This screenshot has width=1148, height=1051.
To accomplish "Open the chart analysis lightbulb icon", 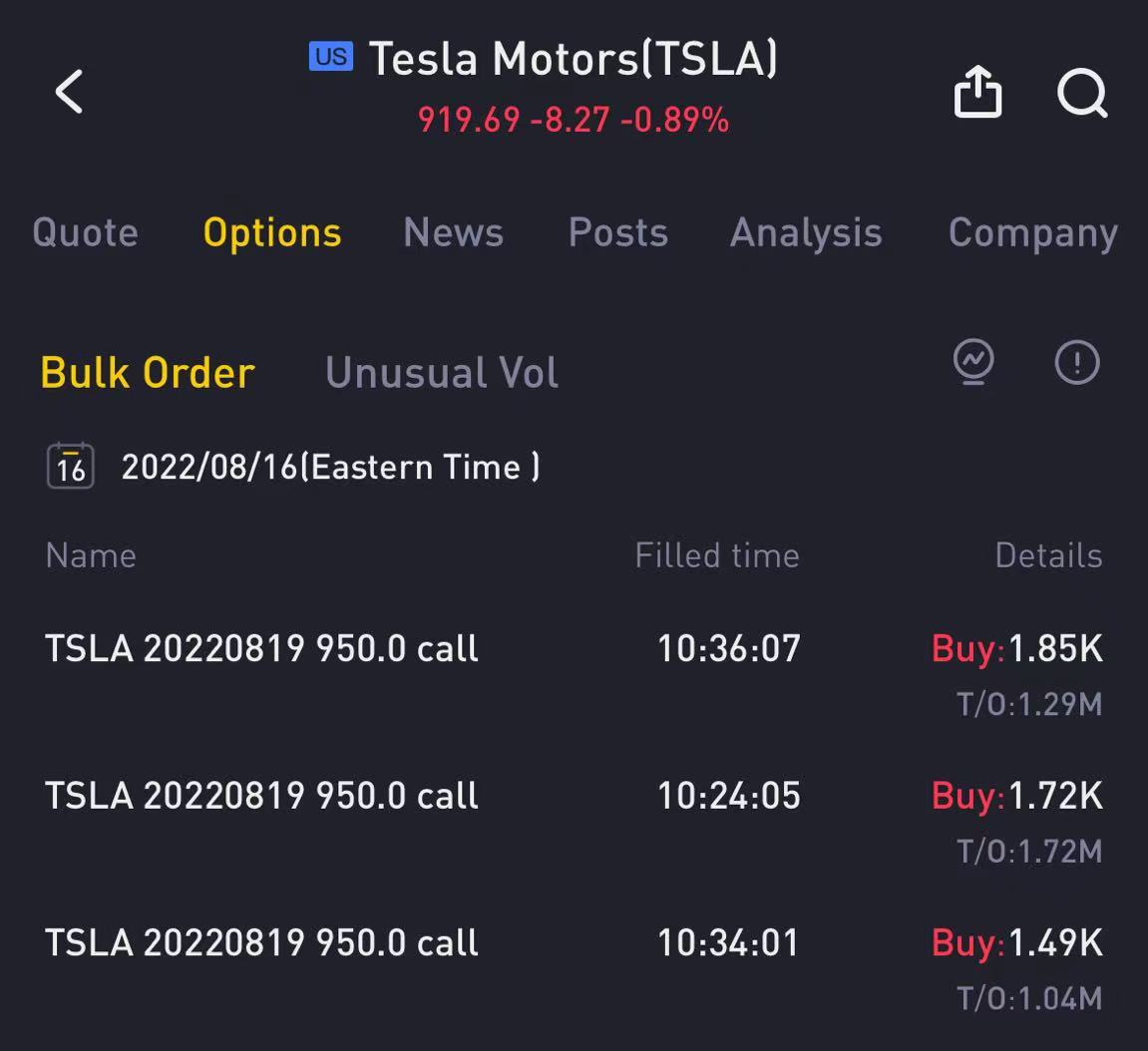I will point(973,362).
